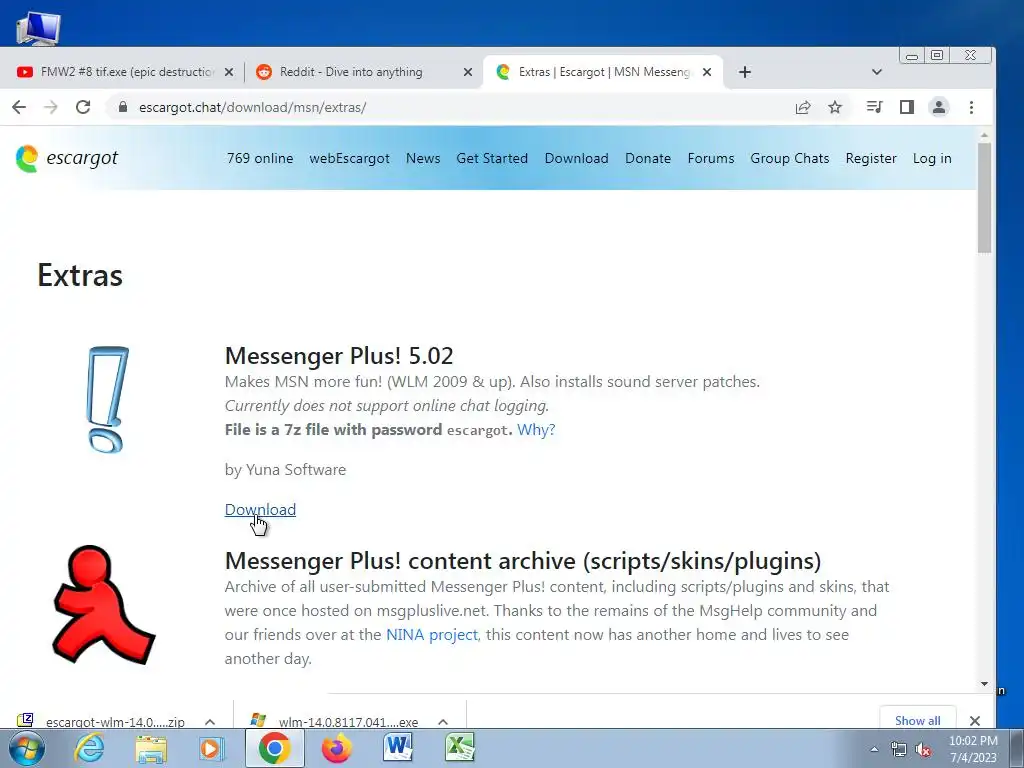1024x768 pixels.
Task: Click the page scrollbar thumb
Action: [984, 198]
